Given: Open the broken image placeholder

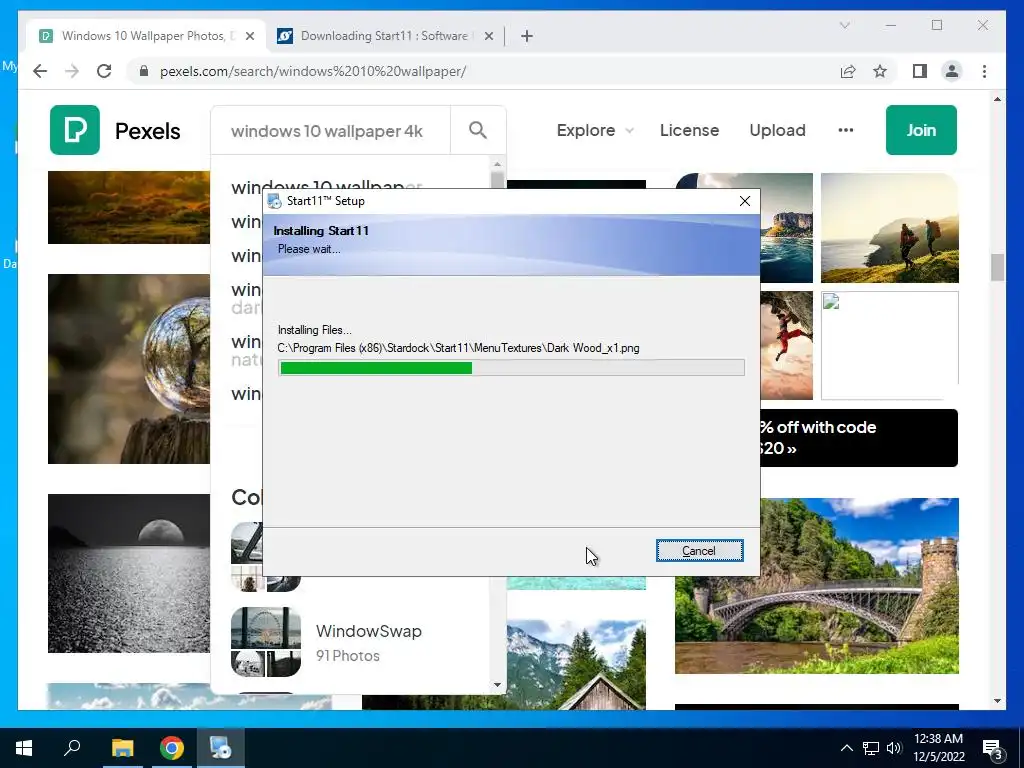Looking at the screenshot, I should [889, 345].
